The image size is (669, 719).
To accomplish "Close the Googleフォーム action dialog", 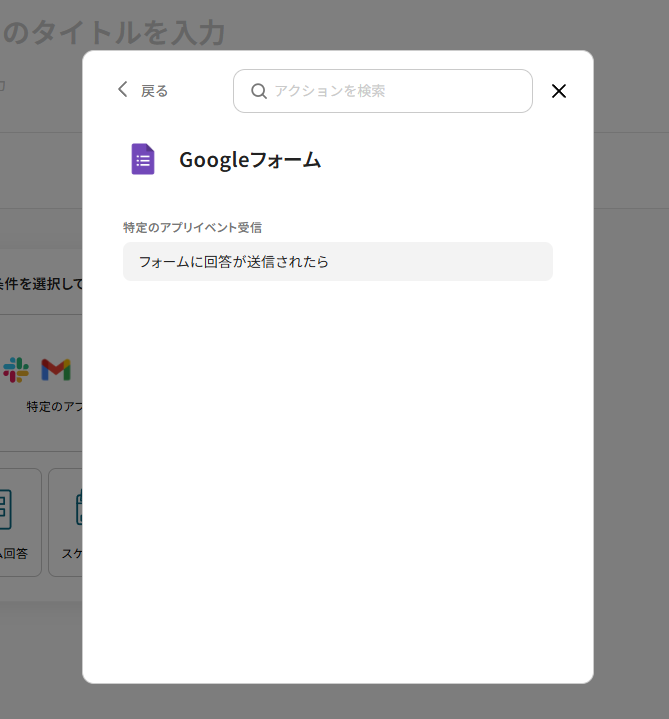I will pos(559,91).
